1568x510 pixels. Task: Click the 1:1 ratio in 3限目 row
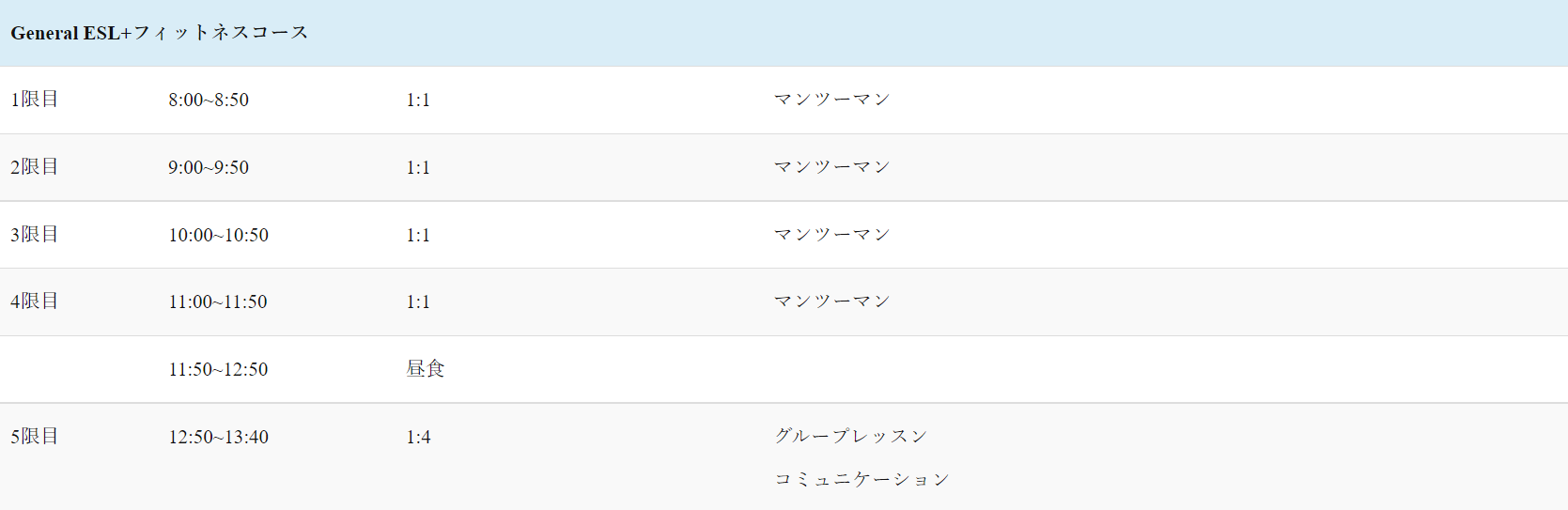(418, 235)
